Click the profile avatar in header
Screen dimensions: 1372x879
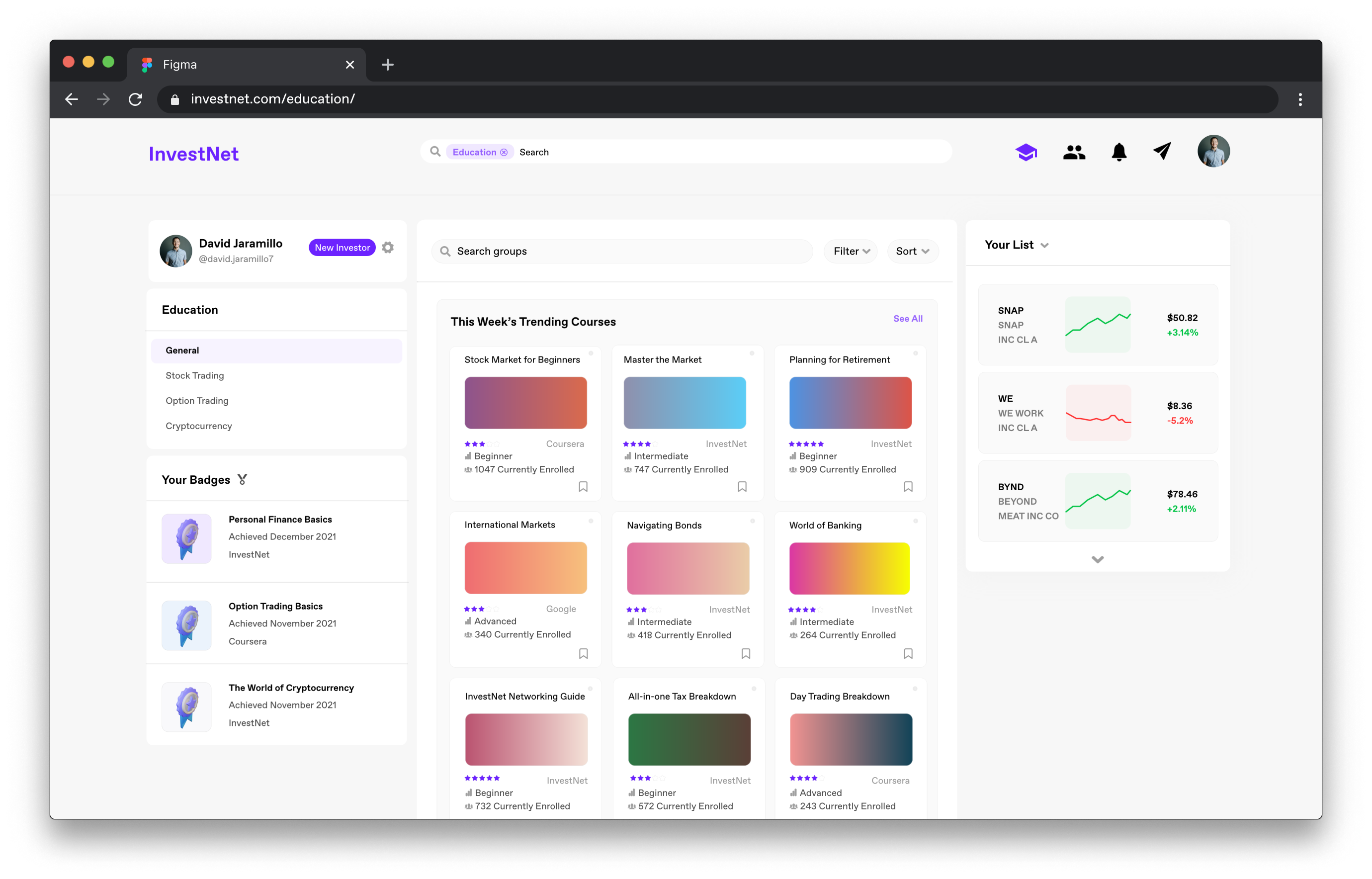click(x=1213, y=151)
